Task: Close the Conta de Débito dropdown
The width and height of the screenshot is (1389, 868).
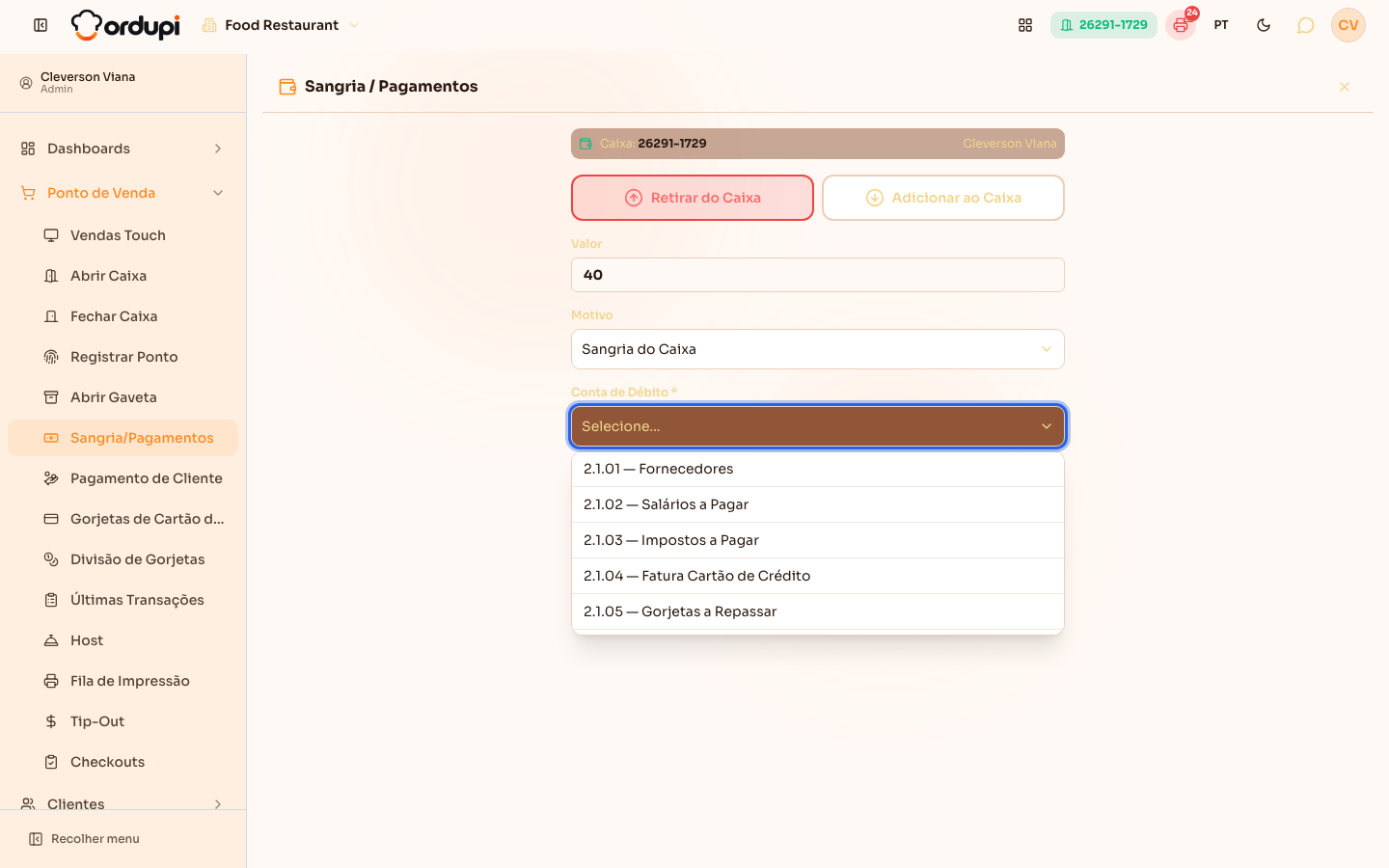Action: 818,426
